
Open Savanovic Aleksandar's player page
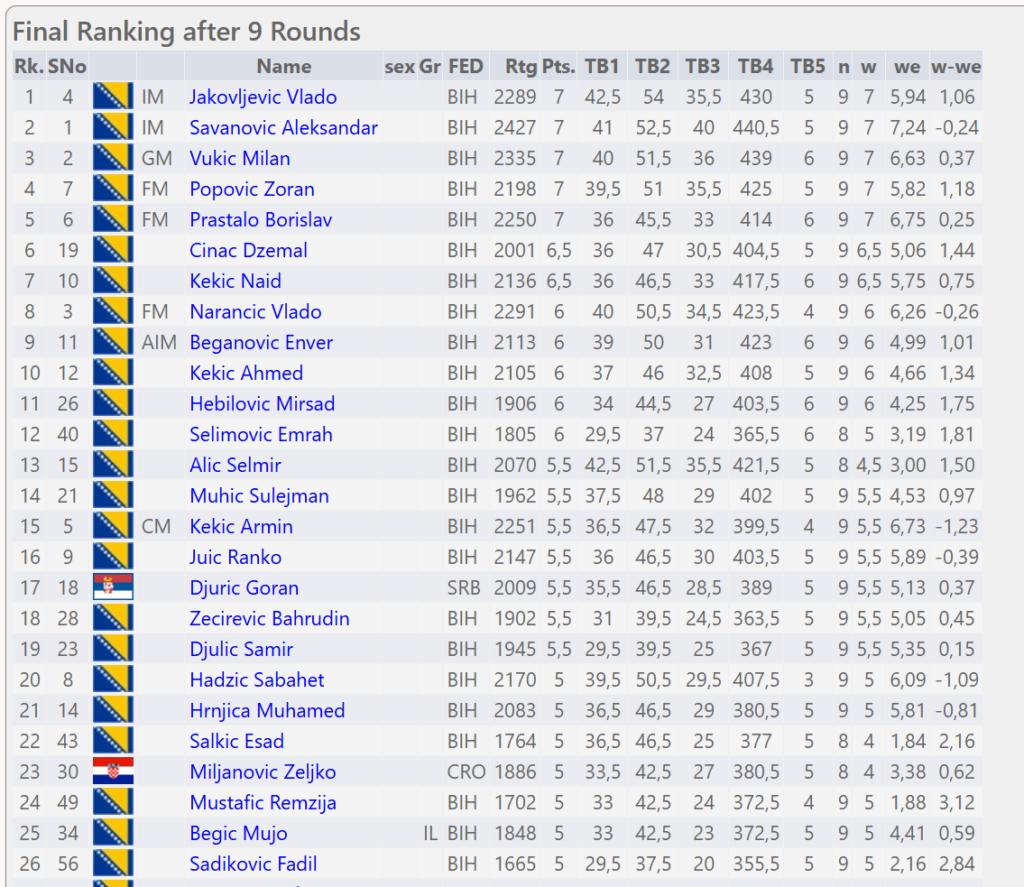coord(284,128)
